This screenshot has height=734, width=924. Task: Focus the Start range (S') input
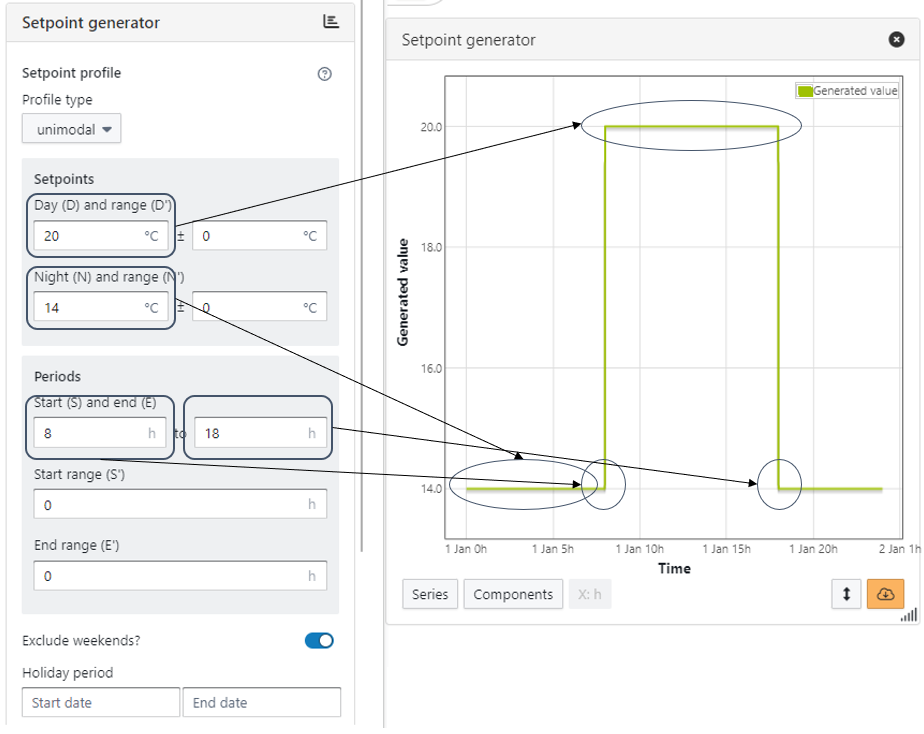point(178,505)
